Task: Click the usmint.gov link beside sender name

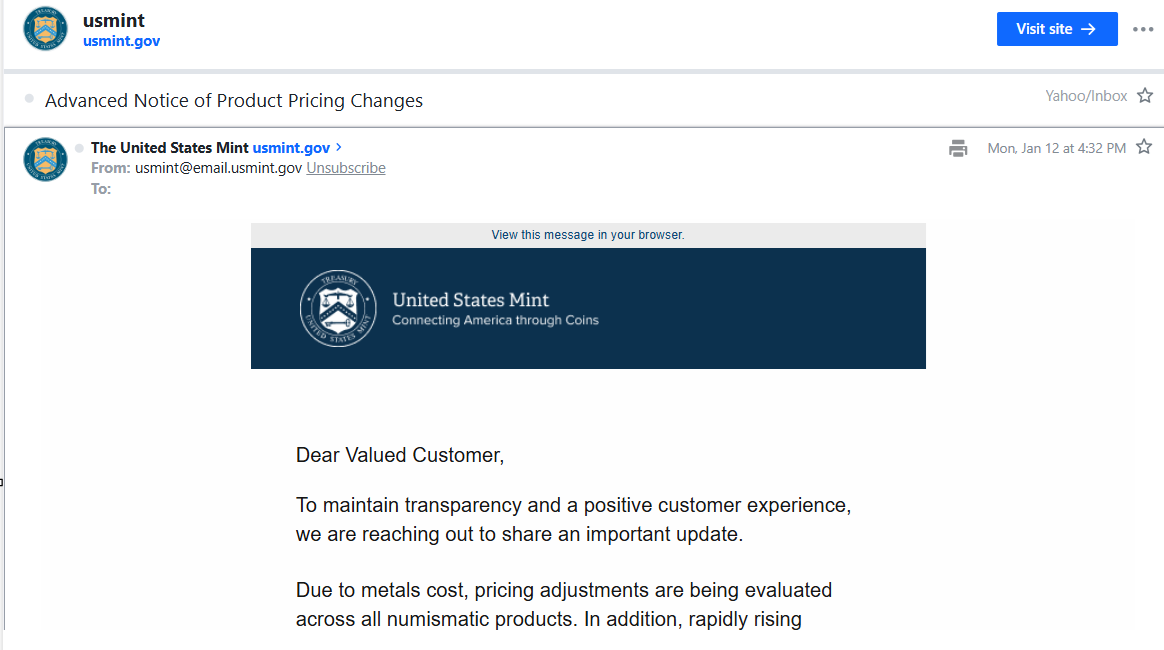Action: (291, 148)
